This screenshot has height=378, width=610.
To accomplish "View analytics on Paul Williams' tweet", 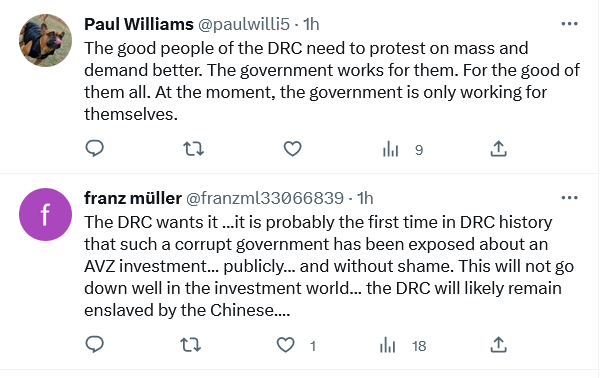I will tap(403, 149).
